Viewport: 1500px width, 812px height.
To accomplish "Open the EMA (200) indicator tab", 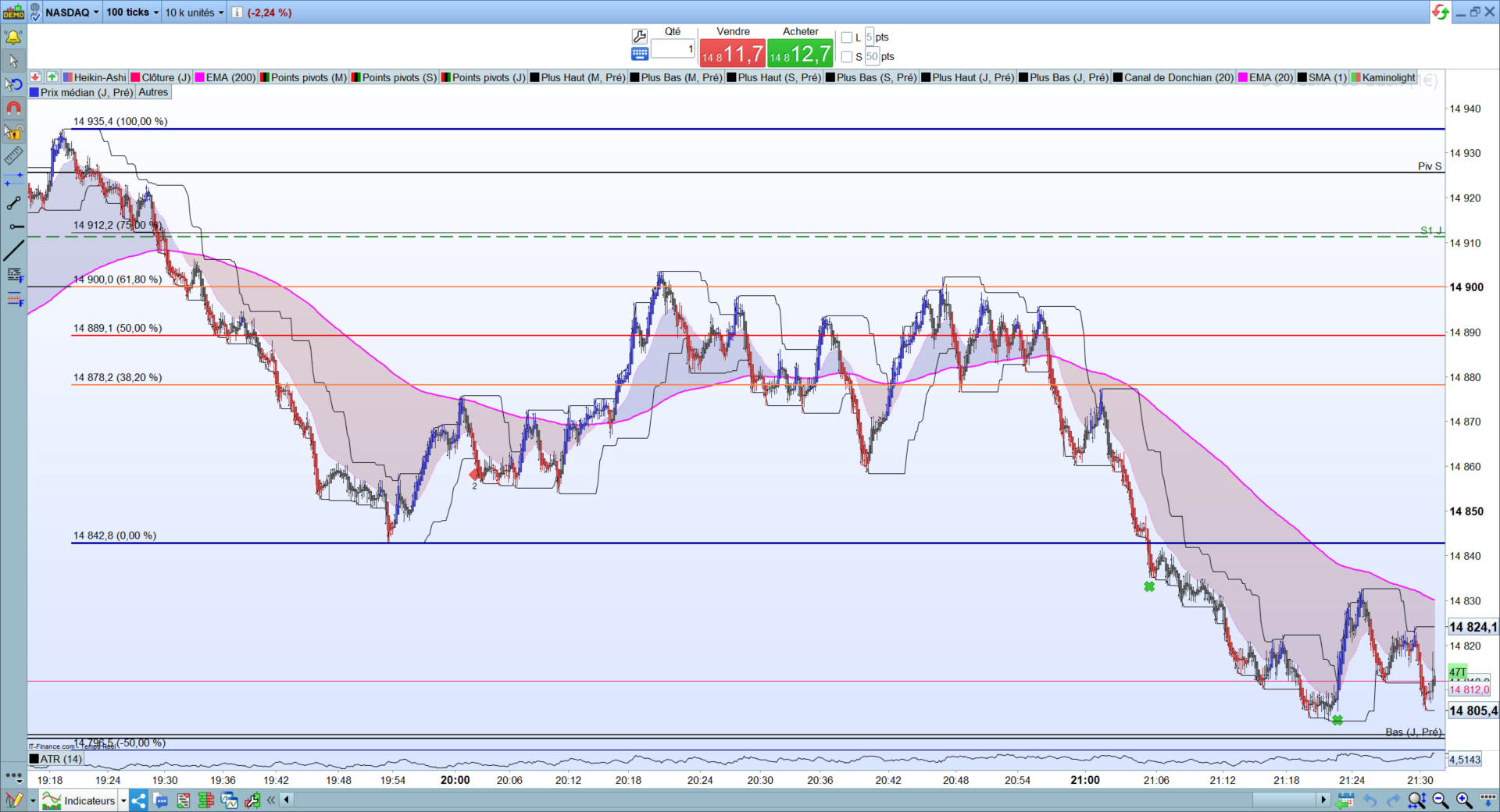I will click(x=226, y=77).
